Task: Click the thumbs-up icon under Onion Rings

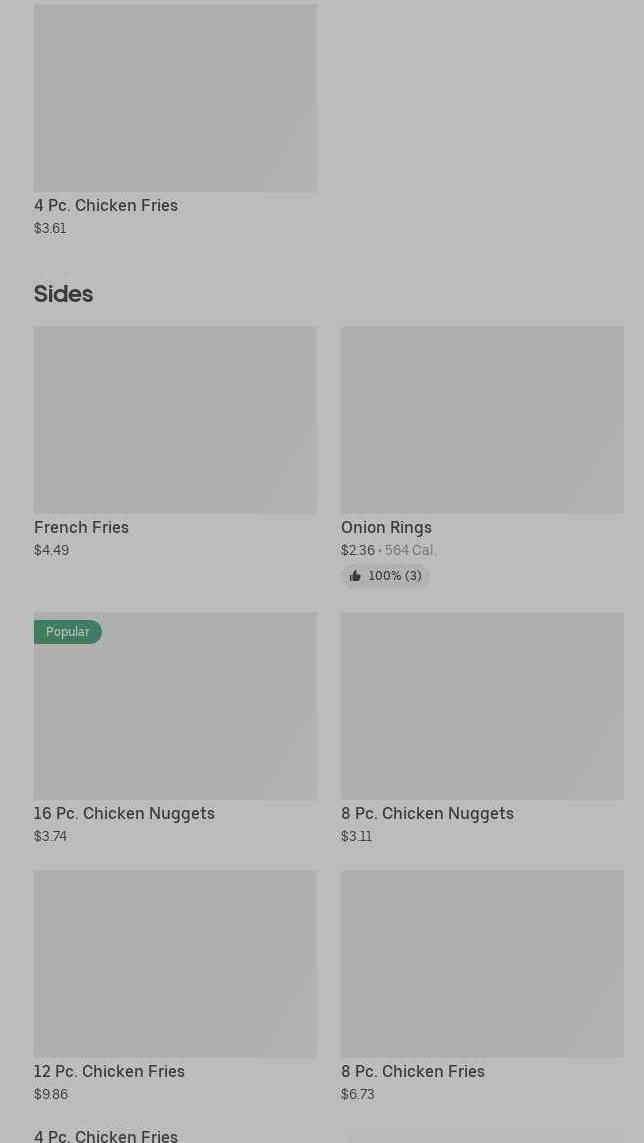Action: coord(355,576)
